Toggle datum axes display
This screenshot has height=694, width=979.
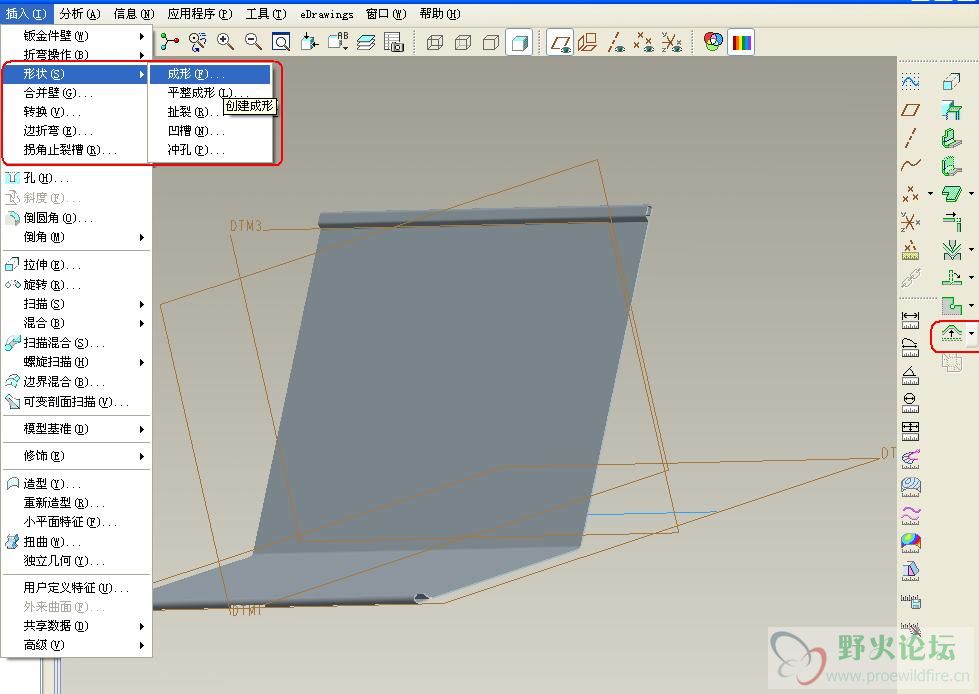click(x=616, y=42)
